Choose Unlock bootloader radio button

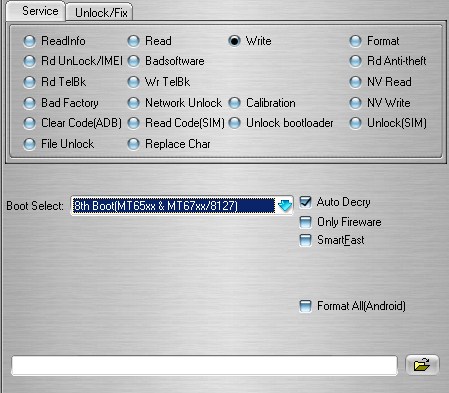click(234, 123)
